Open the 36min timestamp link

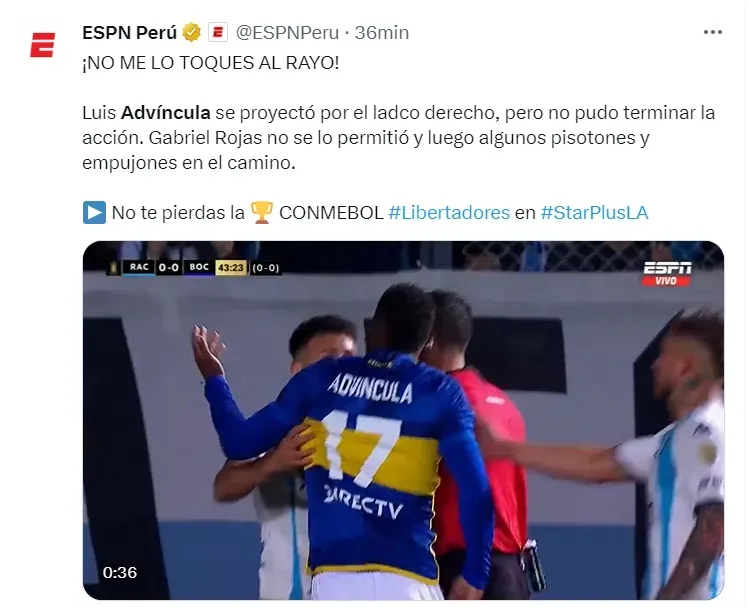click(x=382, y=33)
